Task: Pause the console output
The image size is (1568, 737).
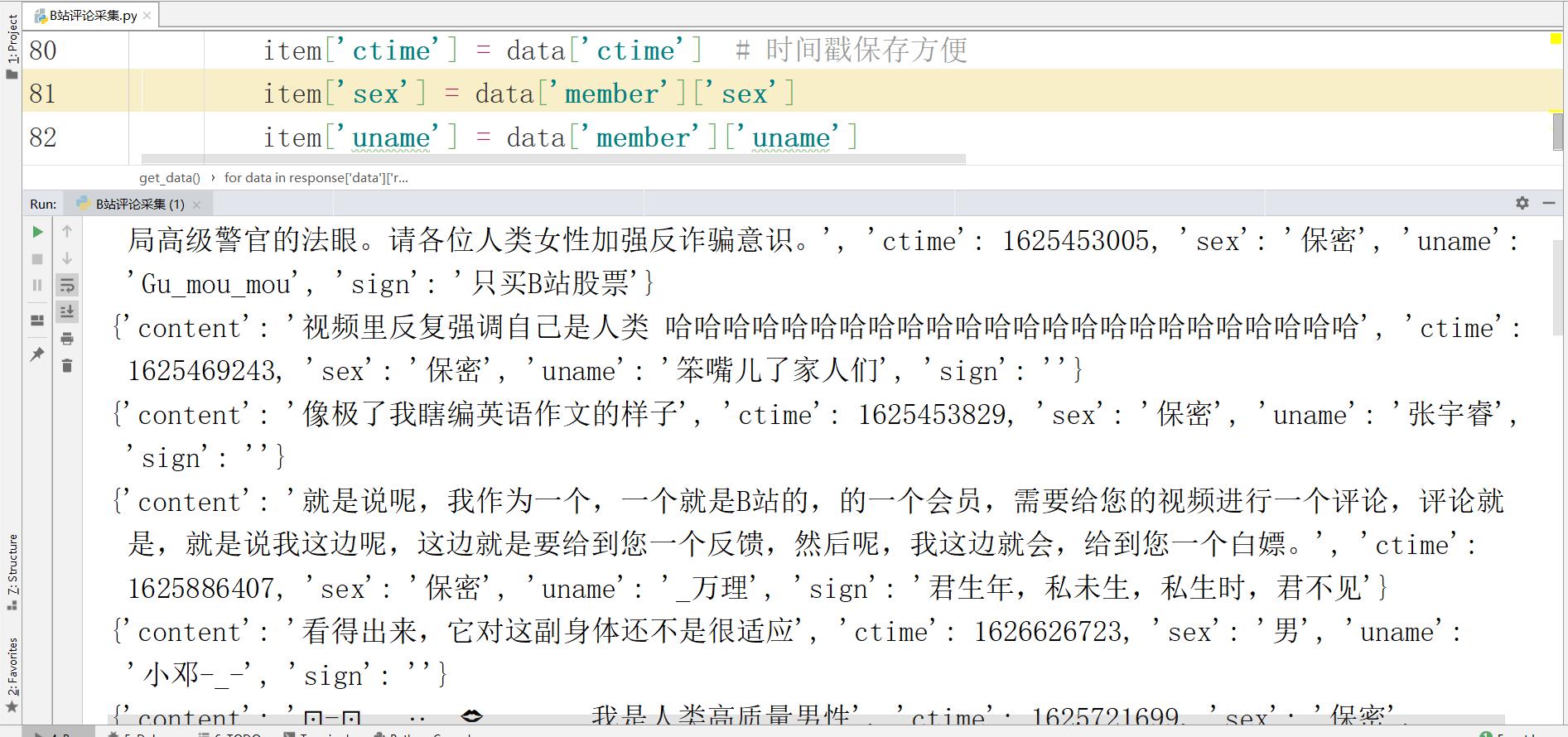Action: click(37, 285)
